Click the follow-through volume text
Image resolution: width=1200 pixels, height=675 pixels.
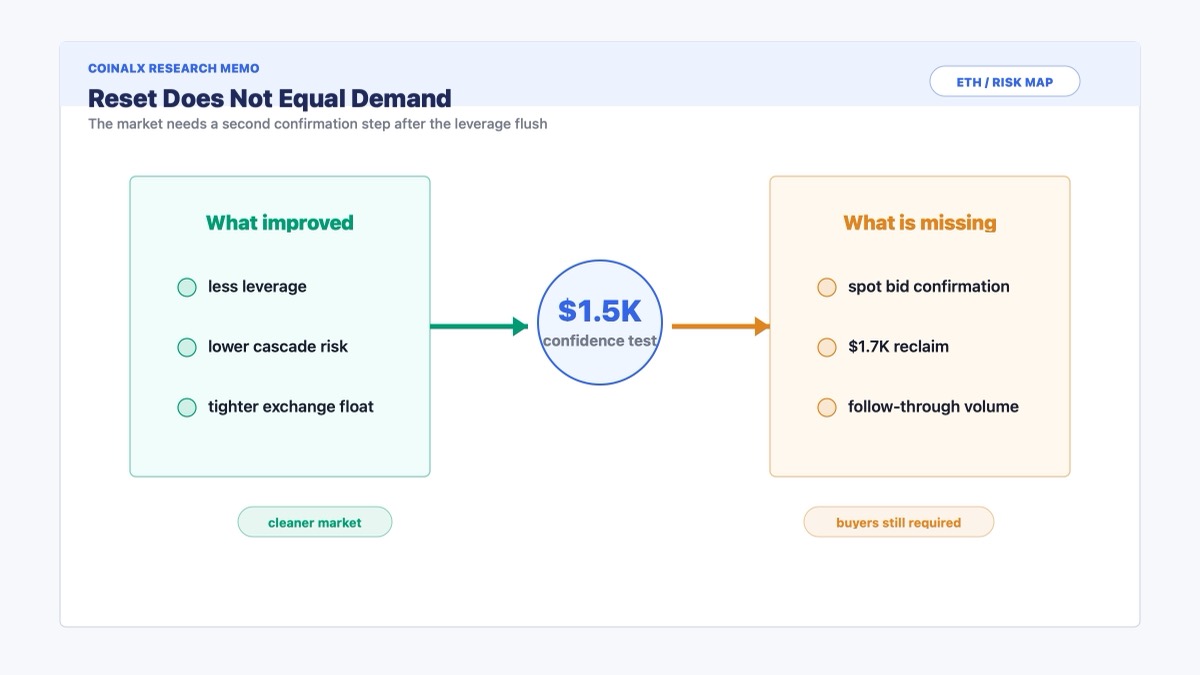[x=934, y=407]
